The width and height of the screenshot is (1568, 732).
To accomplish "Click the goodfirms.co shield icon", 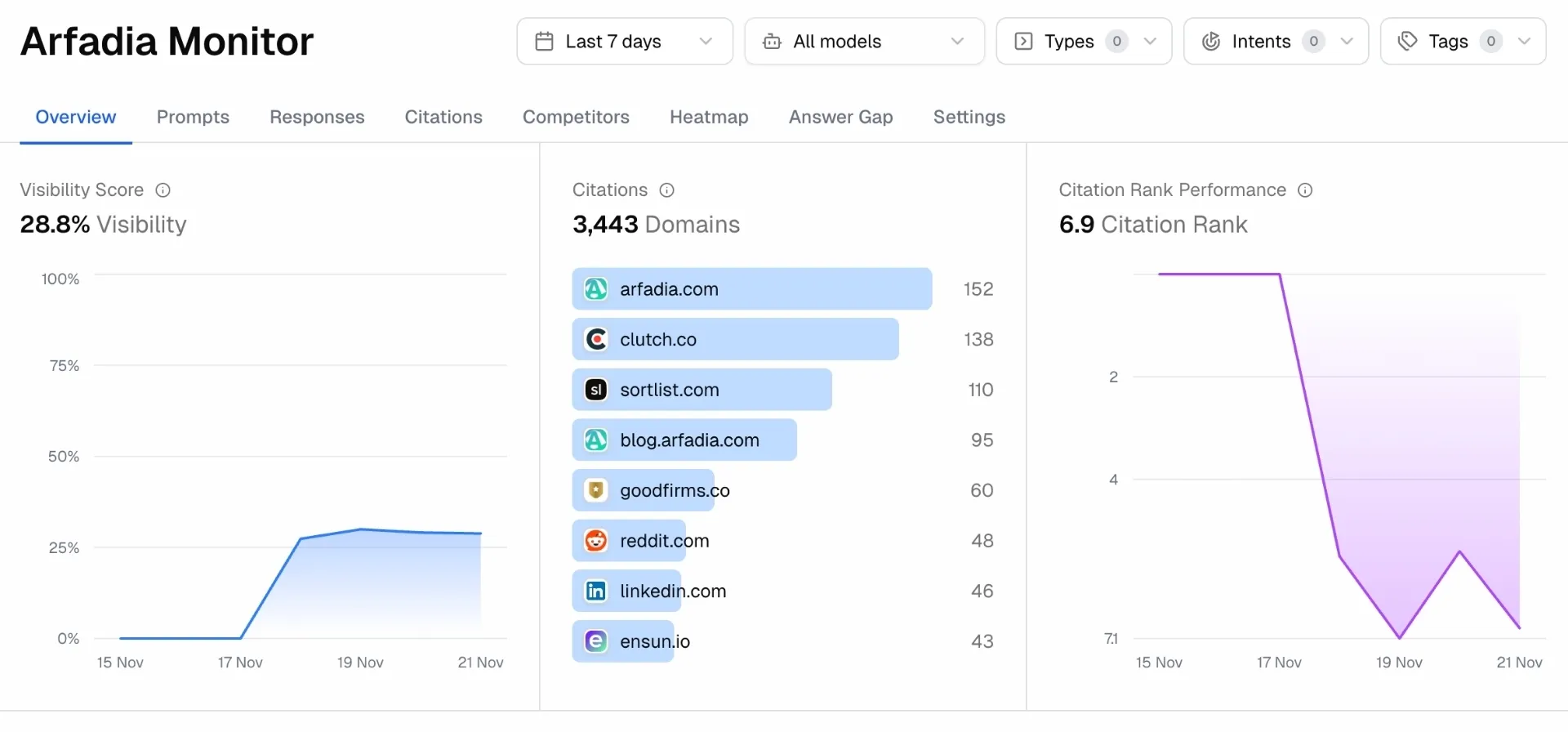I will pyautogui.click(x=596, y=490).
